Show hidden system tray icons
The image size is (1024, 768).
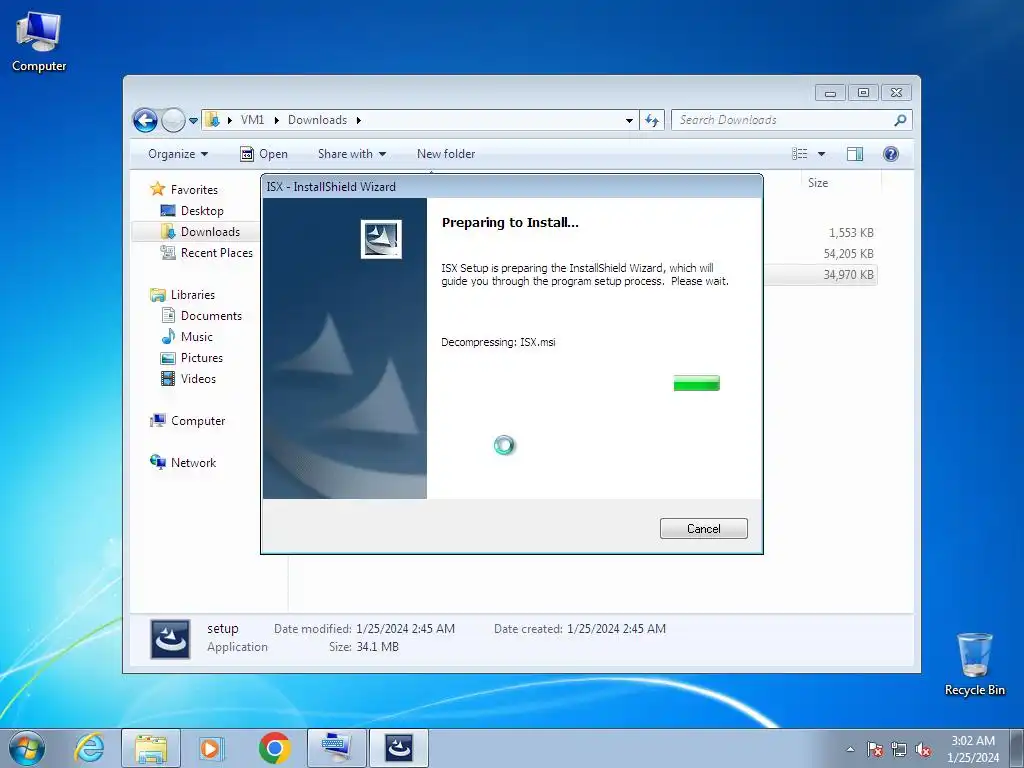click(x=850, y=749)
